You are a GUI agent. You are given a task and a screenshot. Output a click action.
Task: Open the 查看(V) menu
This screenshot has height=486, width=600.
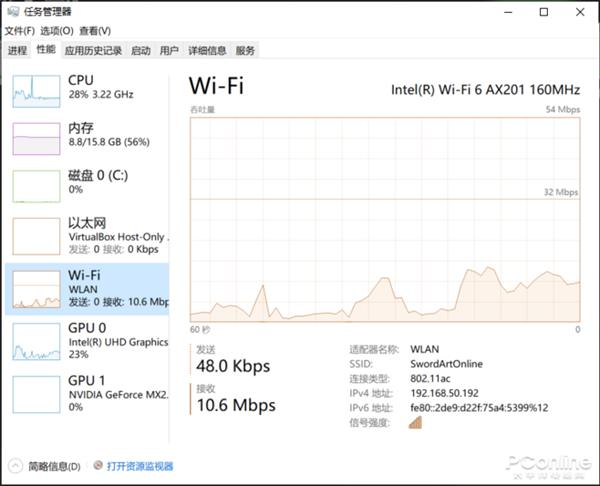click(x=95, y=31)
